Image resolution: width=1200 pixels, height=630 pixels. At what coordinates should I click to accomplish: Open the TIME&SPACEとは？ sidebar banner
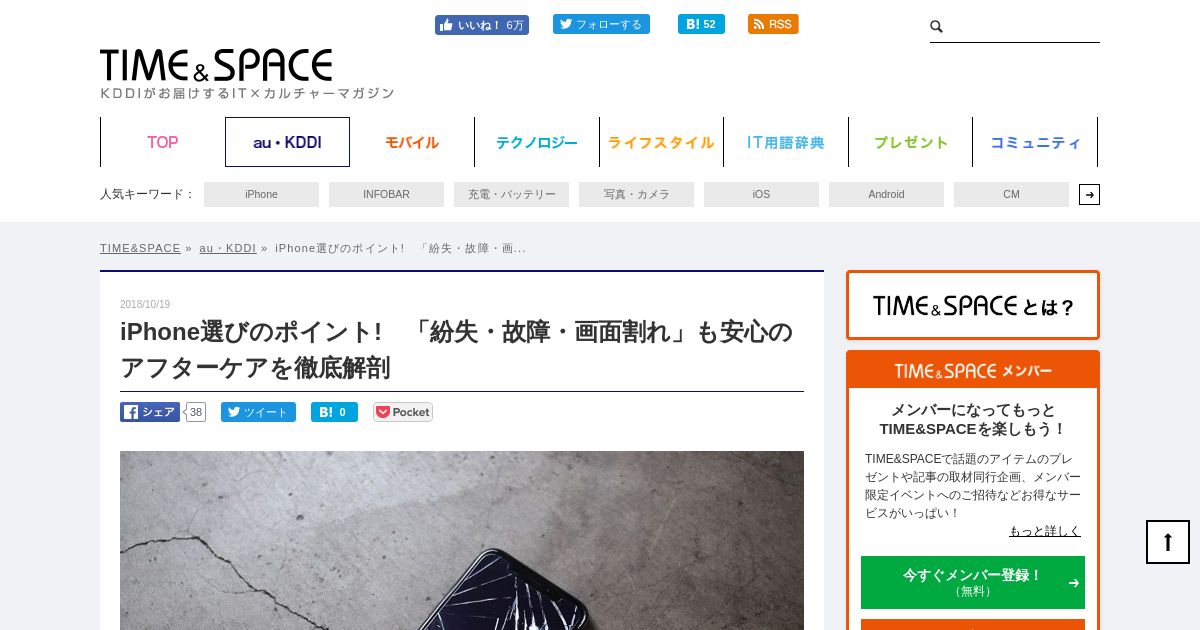click(x=973, y=305)
